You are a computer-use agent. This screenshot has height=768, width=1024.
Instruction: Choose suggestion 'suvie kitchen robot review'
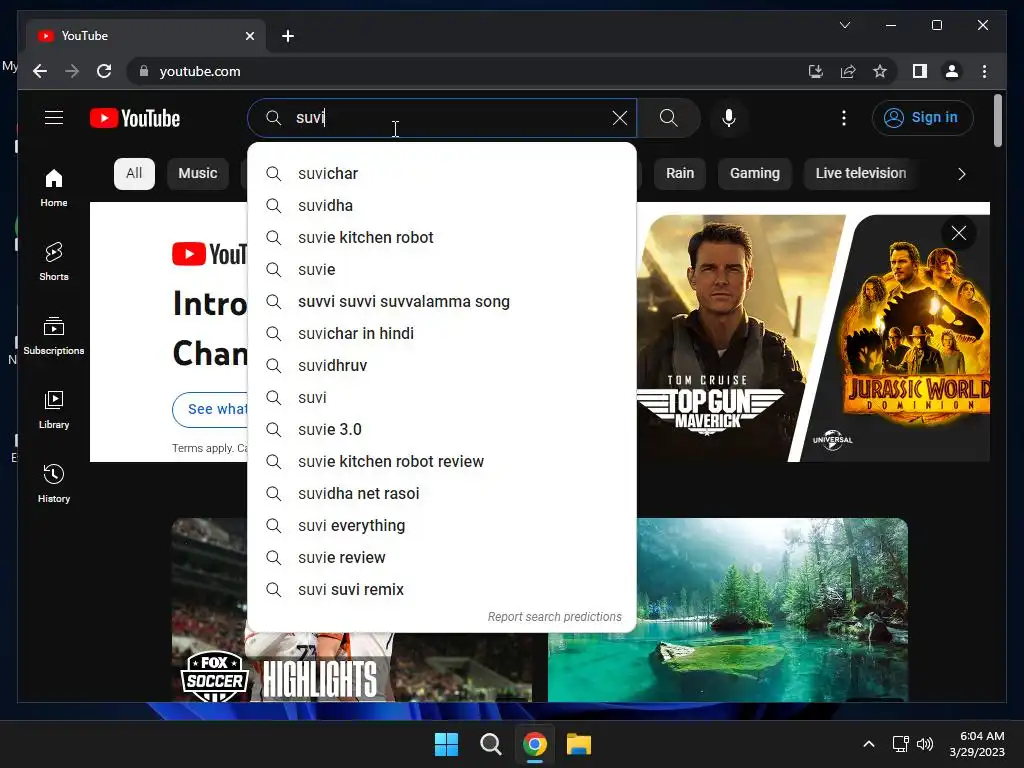(442, 462)
